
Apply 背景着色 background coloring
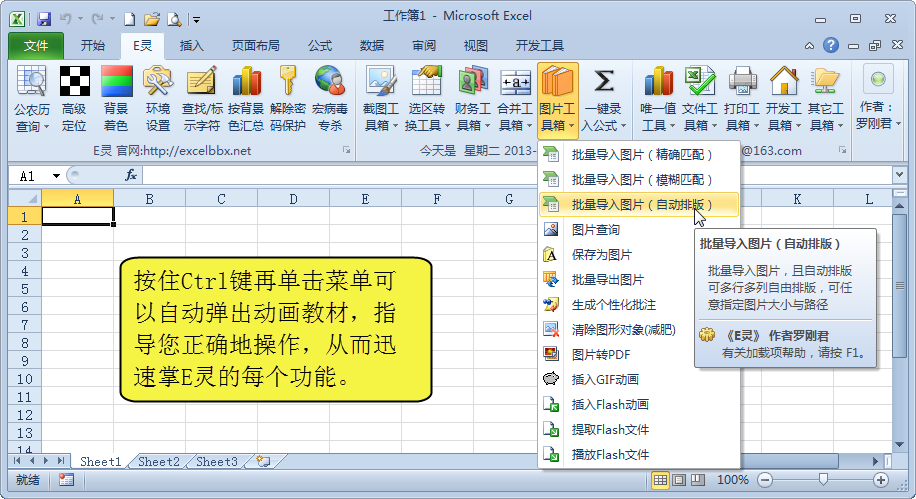116,98
